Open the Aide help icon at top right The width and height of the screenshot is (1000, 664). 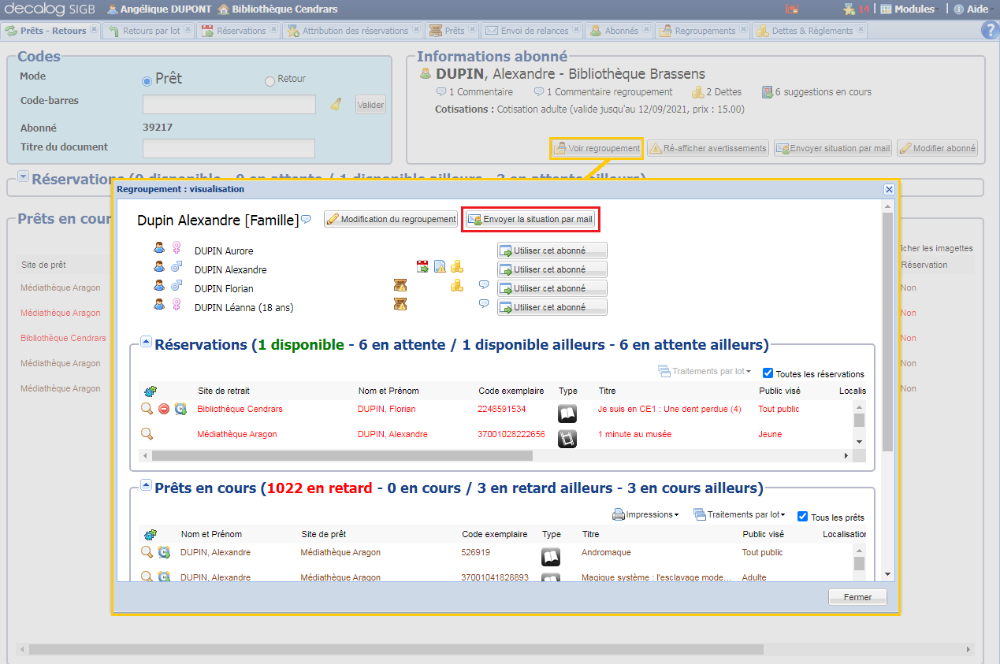click(x=978, y=9)
